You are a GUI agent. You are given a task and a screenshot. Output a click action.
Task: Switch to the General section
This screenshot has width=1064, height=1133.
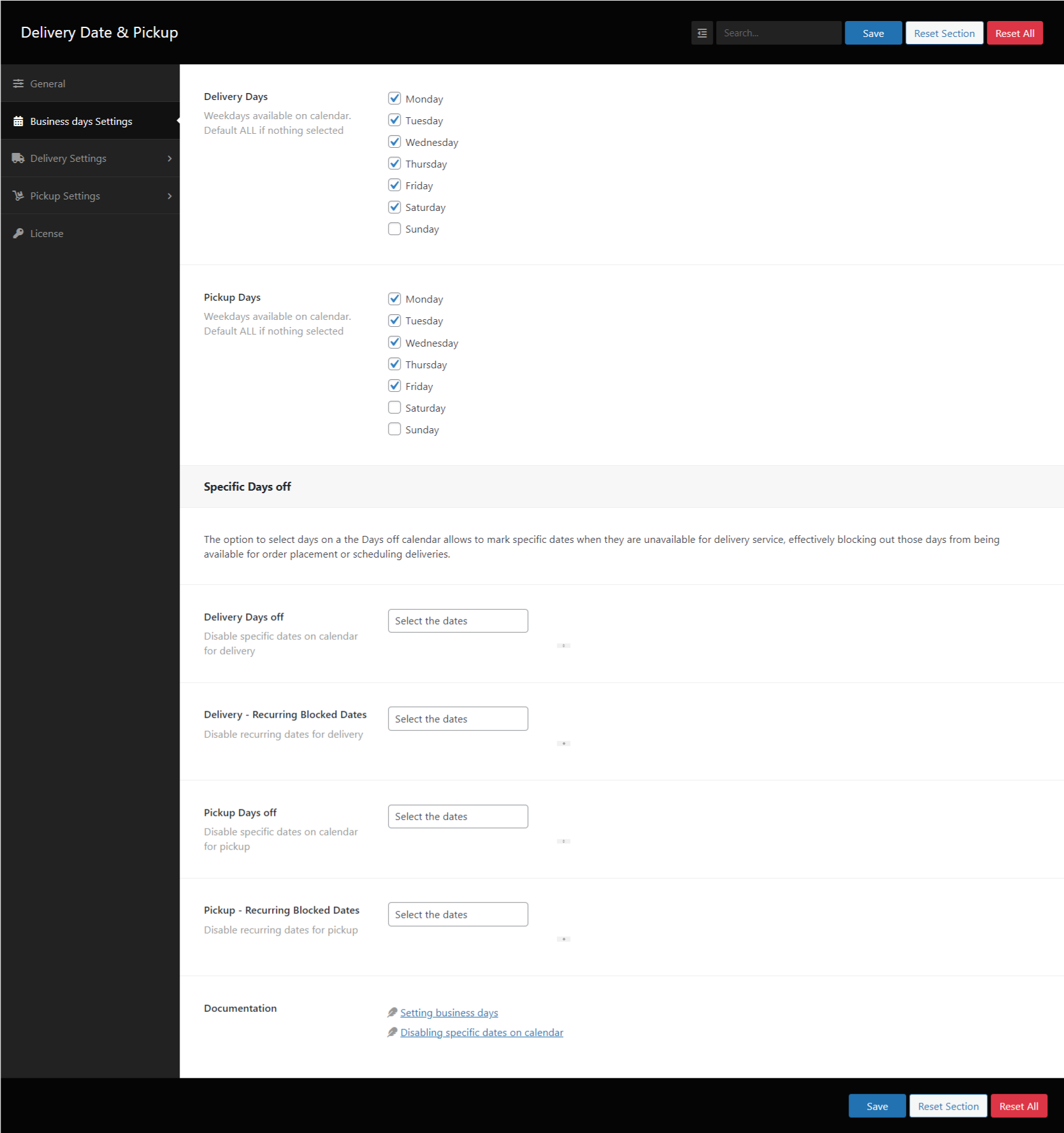[x=48, y=83]
